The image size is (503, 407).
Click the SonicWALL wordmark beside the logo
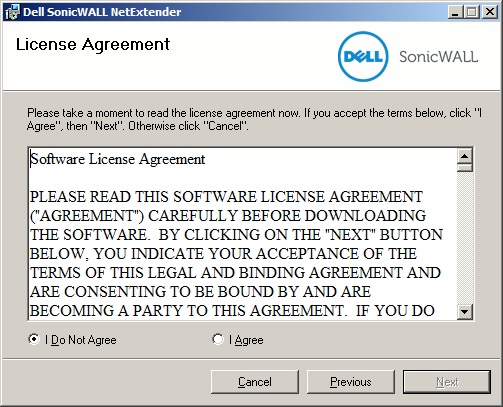click(x=439, y=57)
